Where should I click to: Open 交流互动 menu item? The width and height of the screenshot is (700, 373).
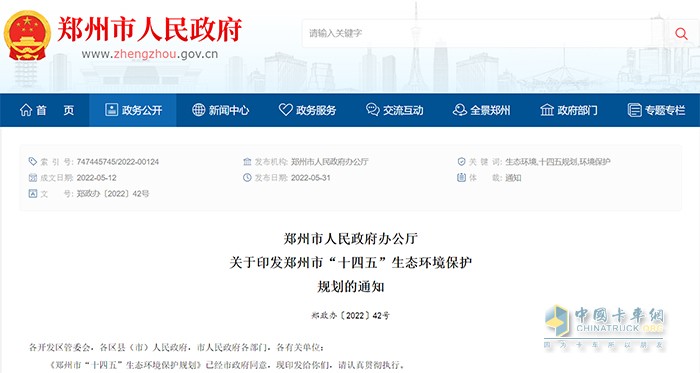click(403, 110)
